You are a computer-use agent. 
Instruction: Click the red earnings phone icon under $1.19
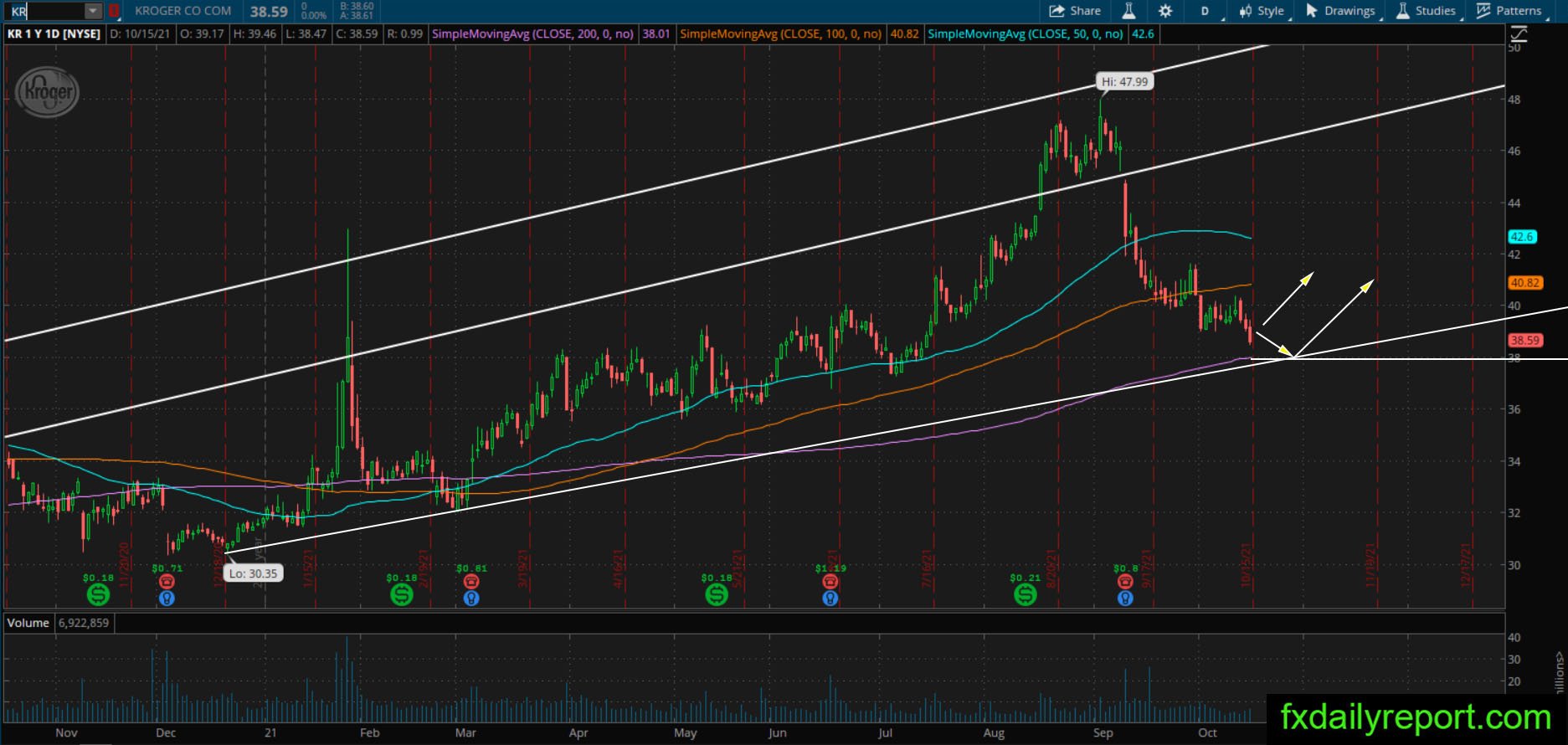tap(830, 582)
